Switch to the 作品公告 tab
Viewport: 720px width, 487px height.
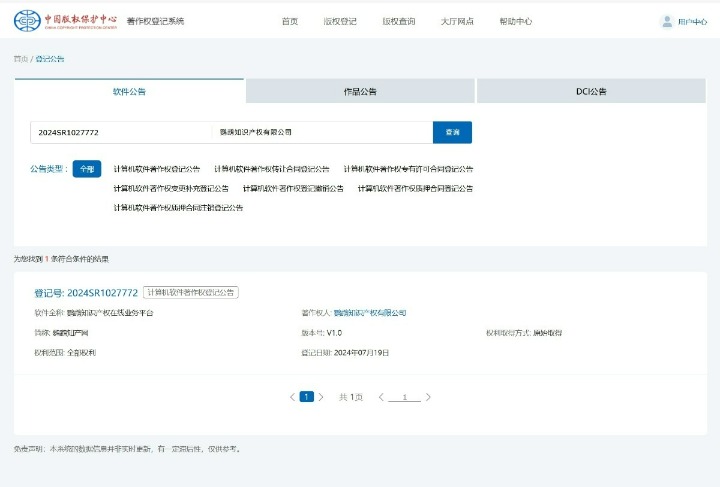click(x=360, y=91)
